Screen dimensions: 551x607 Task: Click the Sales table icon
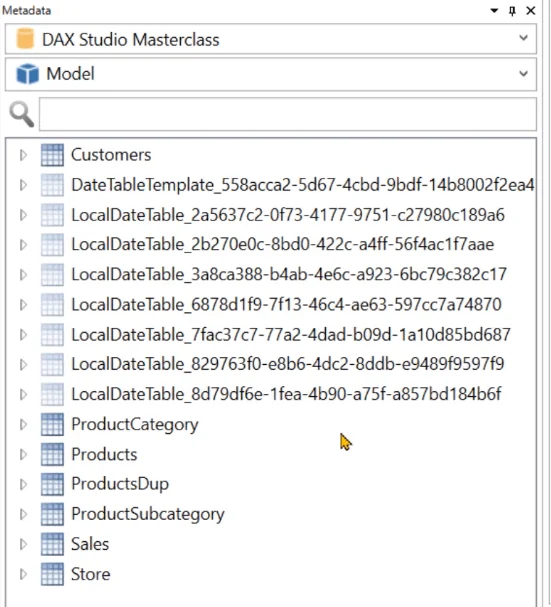(x=52, y=544)
